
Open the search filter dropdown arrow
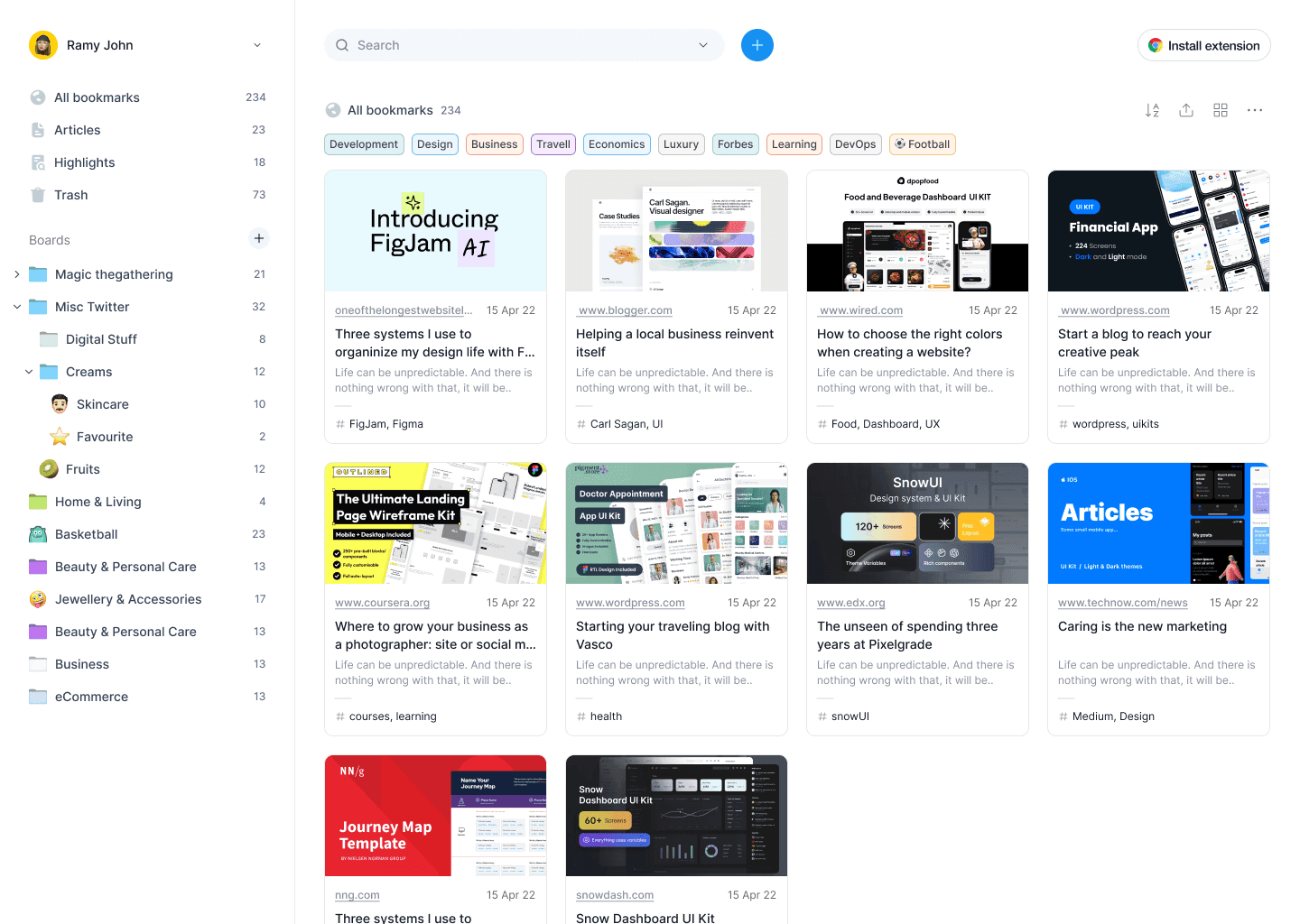703,45
